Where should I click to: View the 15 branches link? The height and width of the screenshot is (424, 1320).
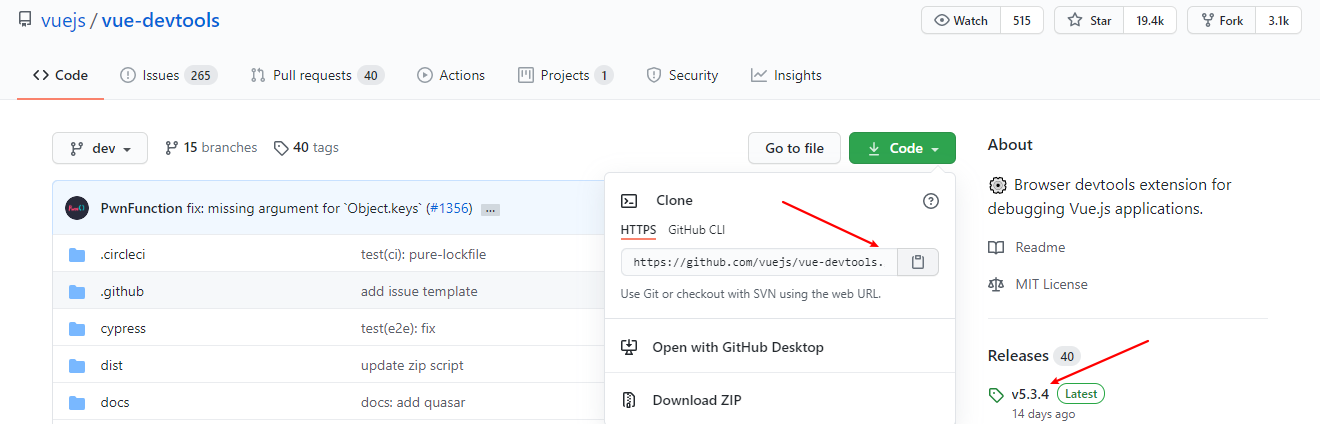pos(211,147)
